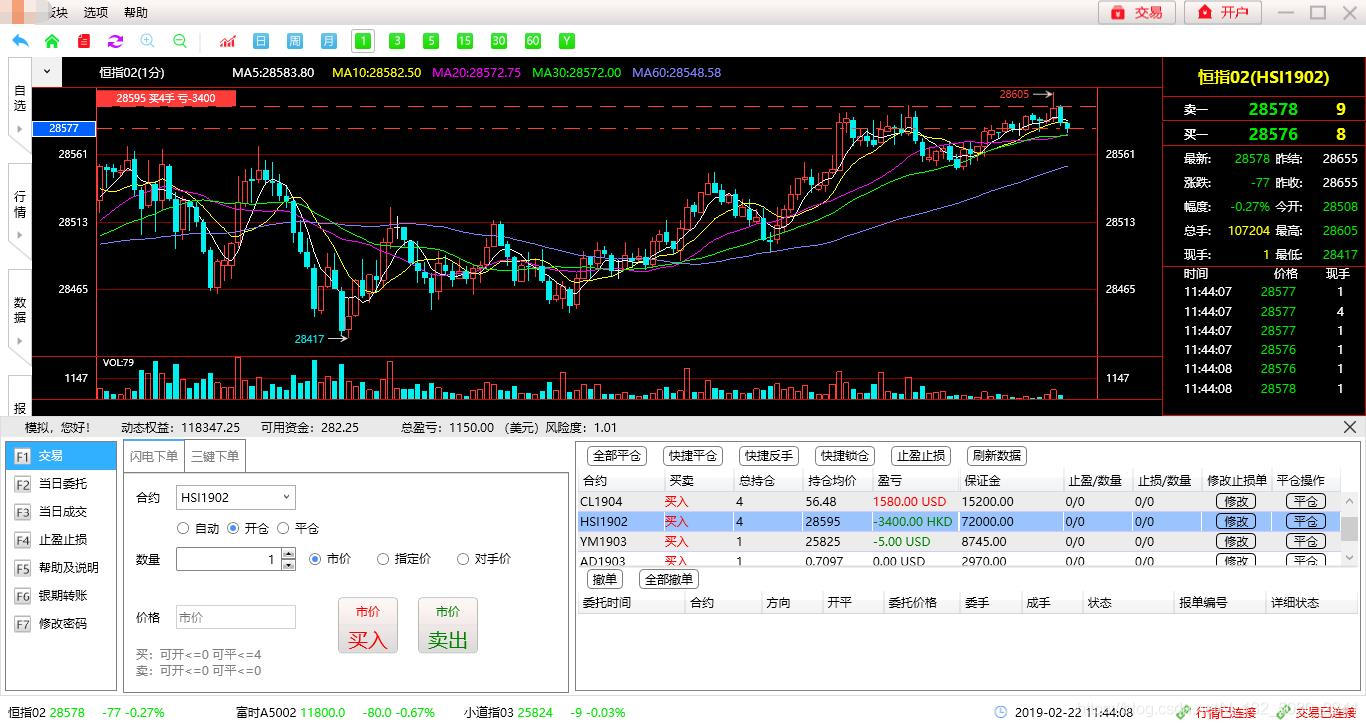Open F1 交易 panel in the sidebar
Viewport: 1366px width, 727px height.
tap(60, 456)
